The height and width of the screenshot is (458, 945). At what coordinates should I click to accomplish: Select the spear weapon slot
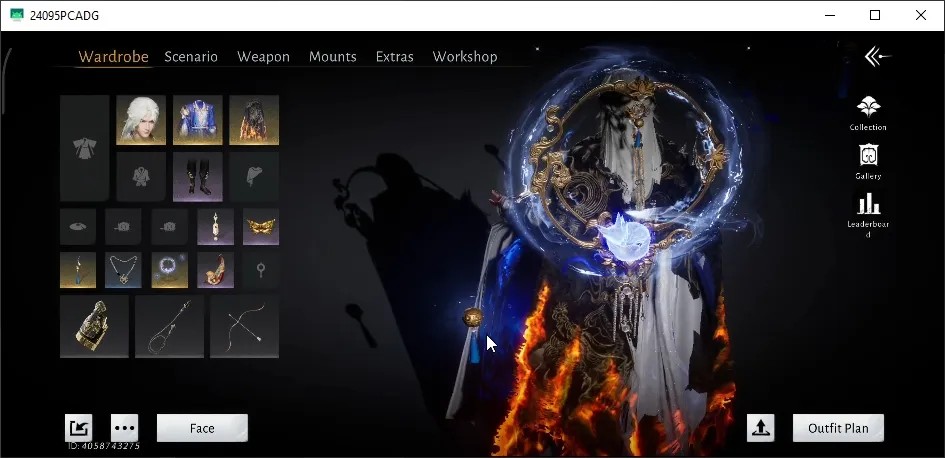(169, 327)
